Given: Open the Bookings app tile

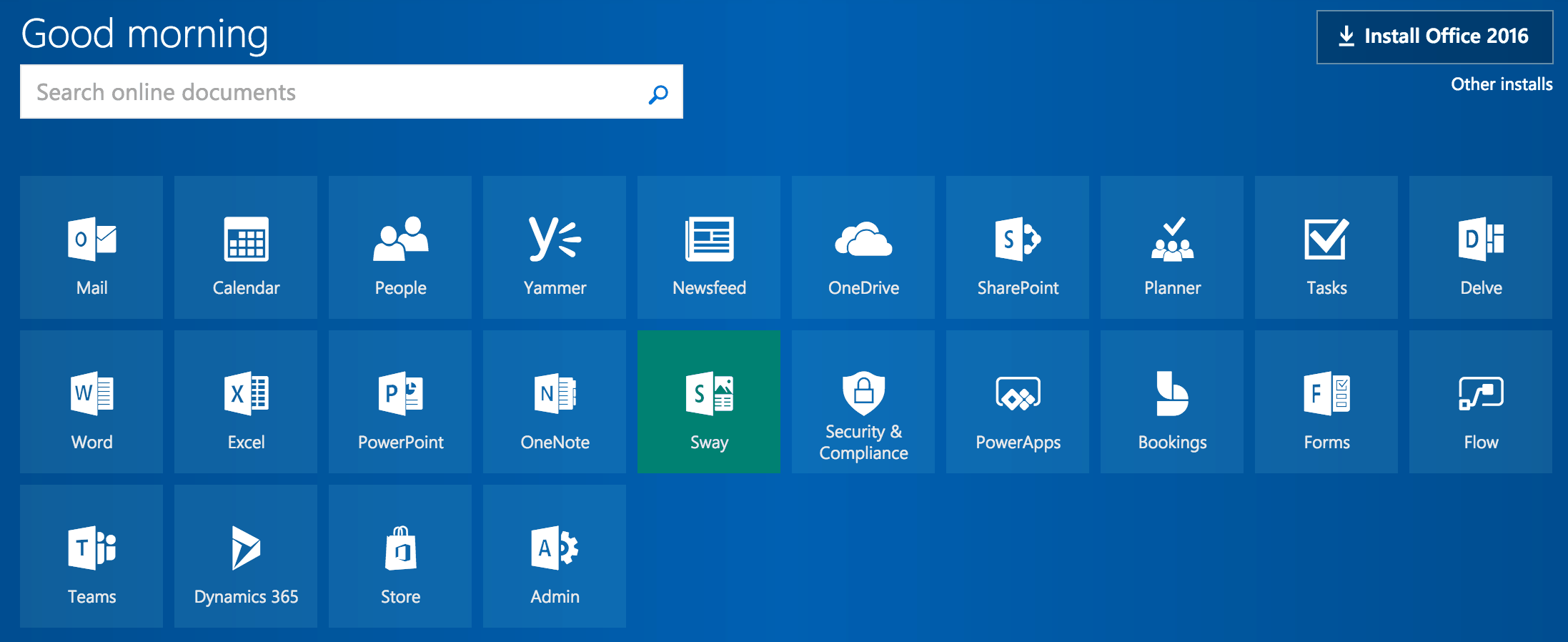Looking at the screenshot, I should coord(1172,402).
